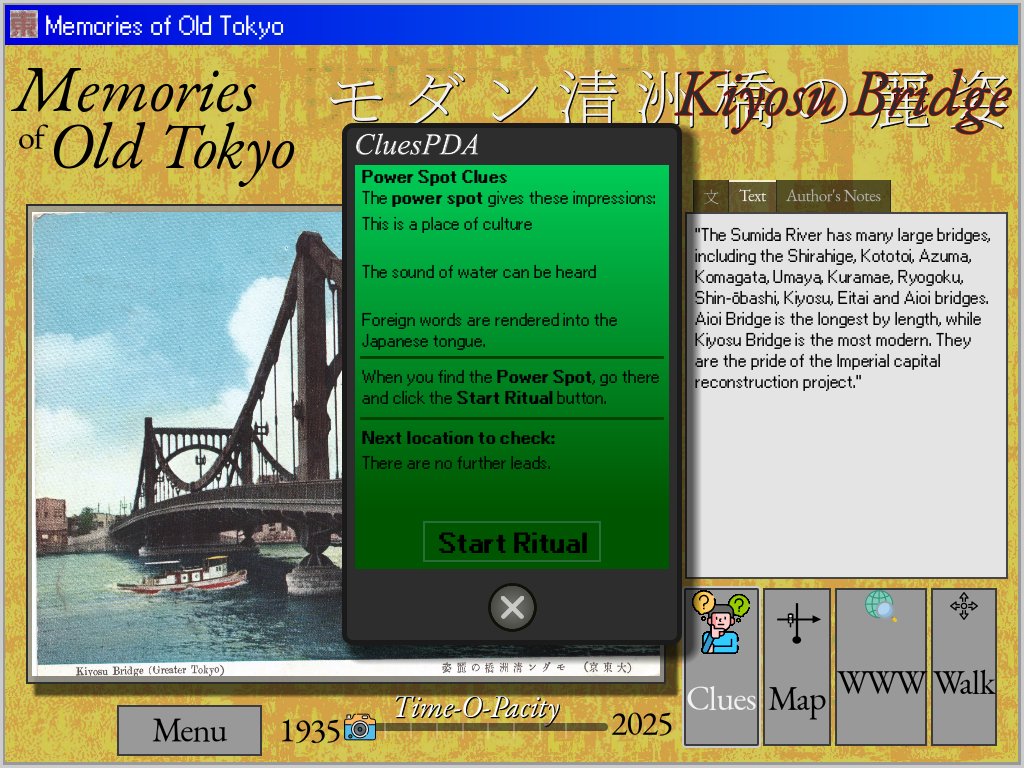Close the CluesPDA with the X button
The height and width of the screenshot is (768, 1024).
[x=512, y=607]
